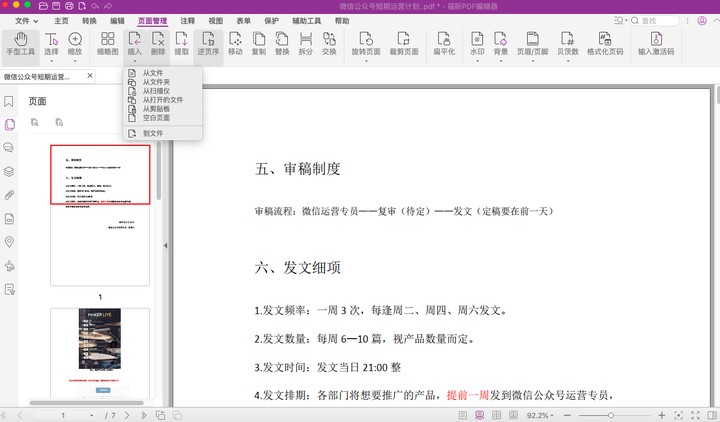The width and height of the screenshot is (720, 422).
Task: Click the 选择 text selection tool
Action: point(51,44)
